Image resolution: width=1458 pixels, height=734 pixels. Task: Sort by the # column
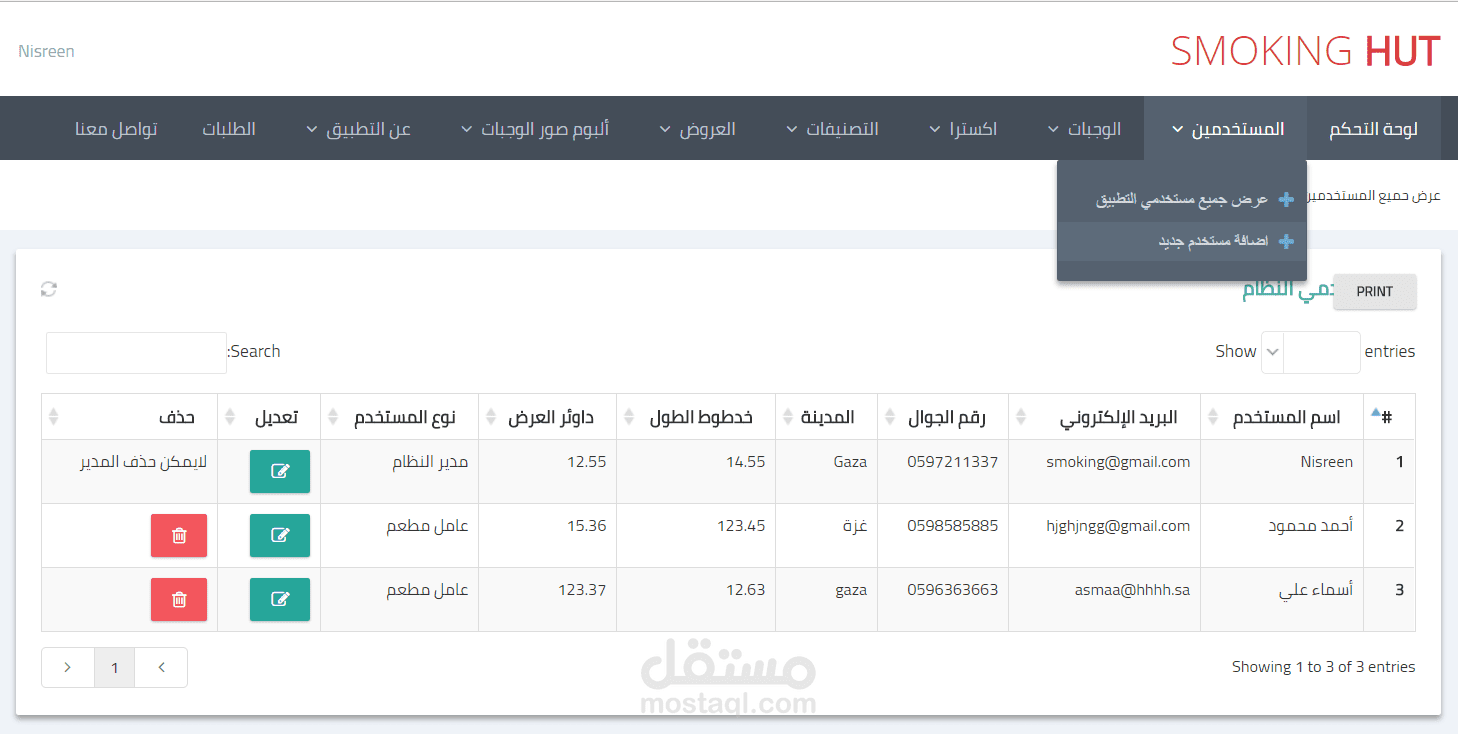click(x=1390, y=417)
